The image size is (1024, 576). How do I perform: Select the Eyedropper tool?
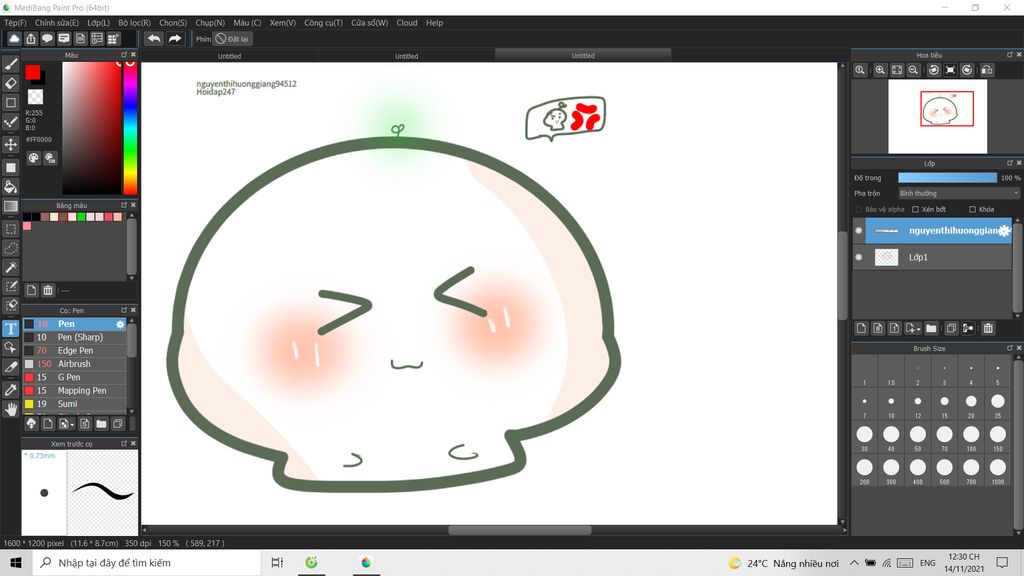pos(10,390)
